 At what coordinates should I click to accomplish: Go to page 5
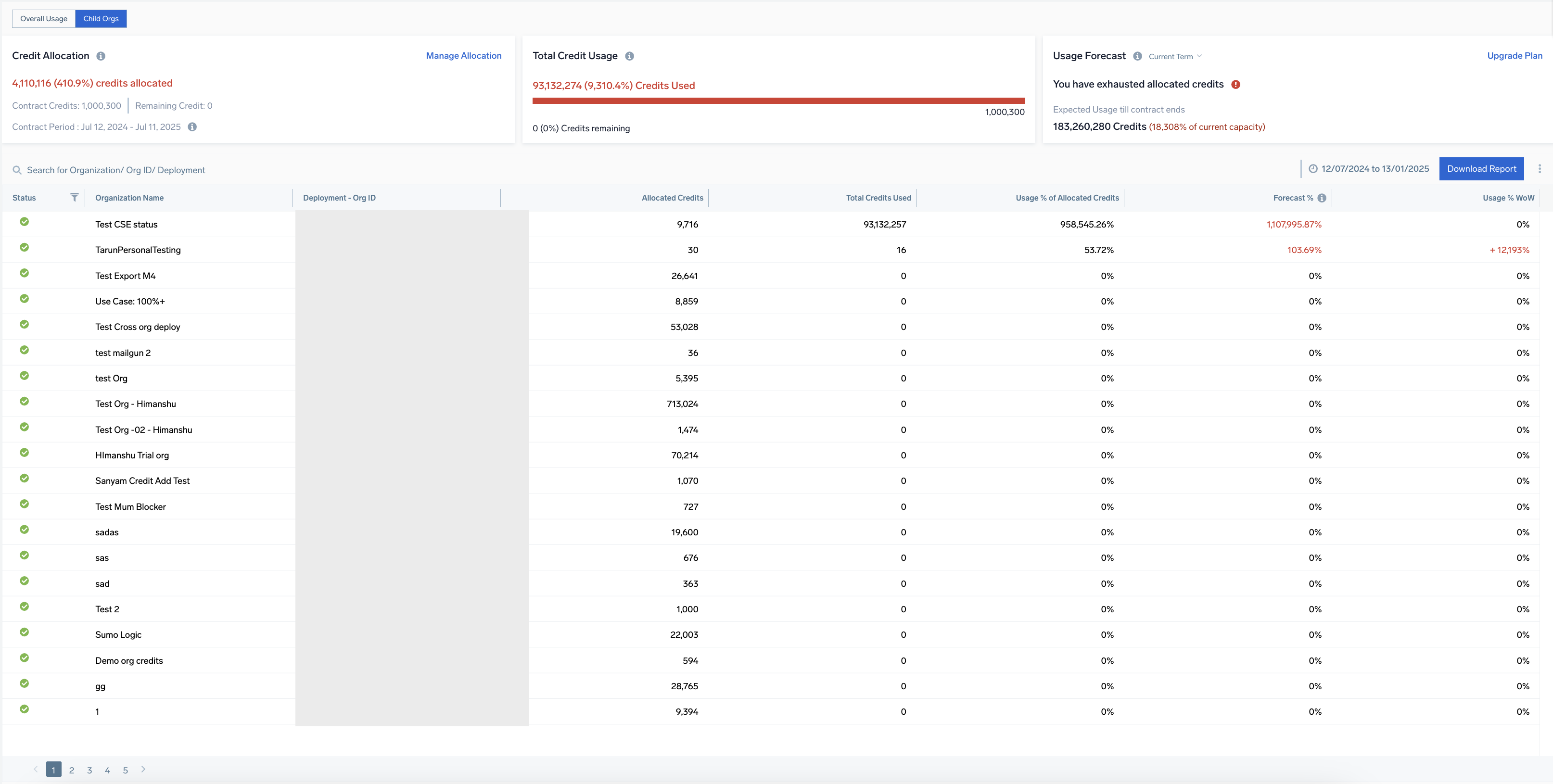pyautogui.click(x=126, y=770)
